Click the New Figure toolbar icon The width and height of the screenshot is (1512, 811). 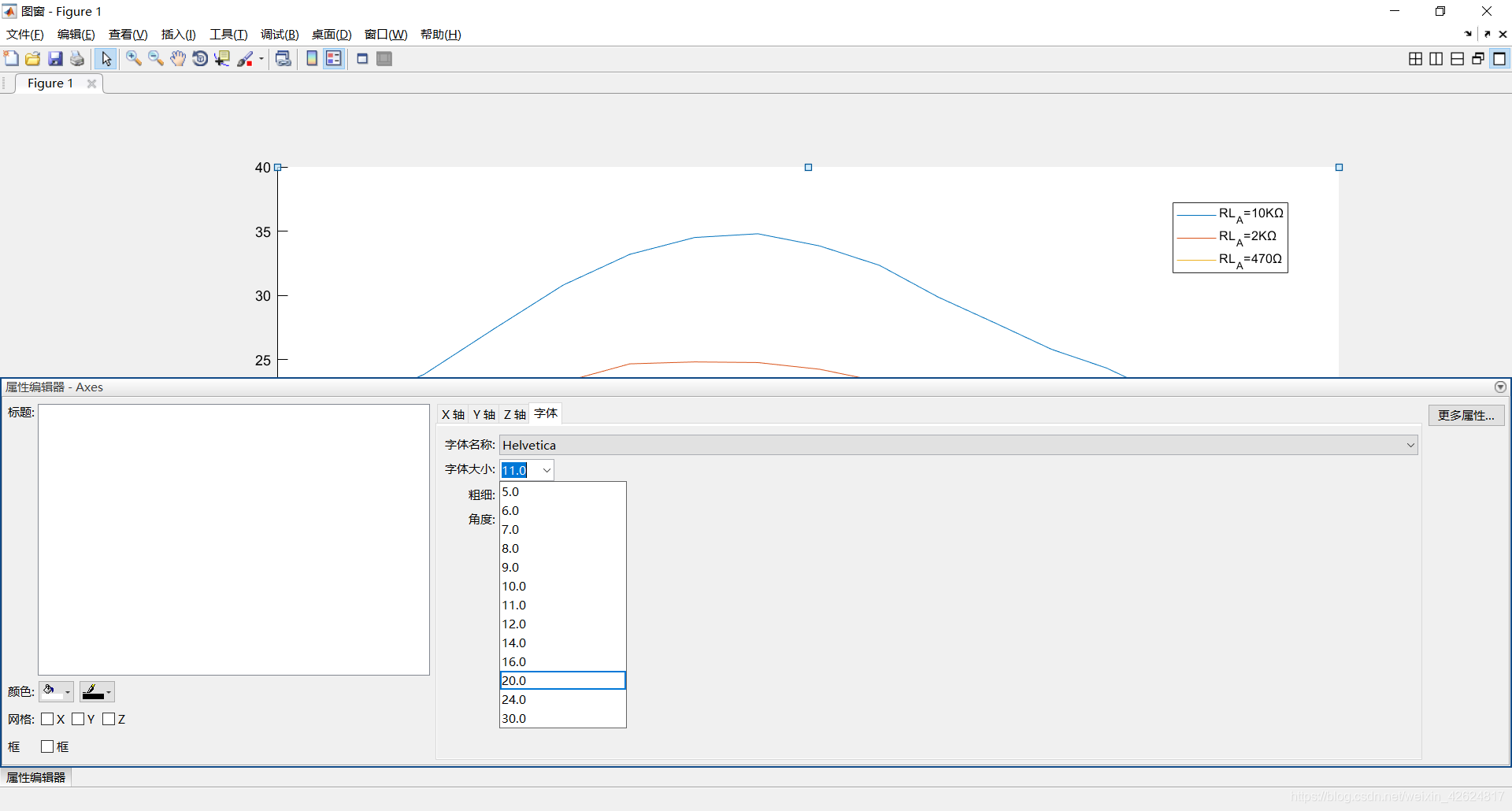[x=11, y=58]
